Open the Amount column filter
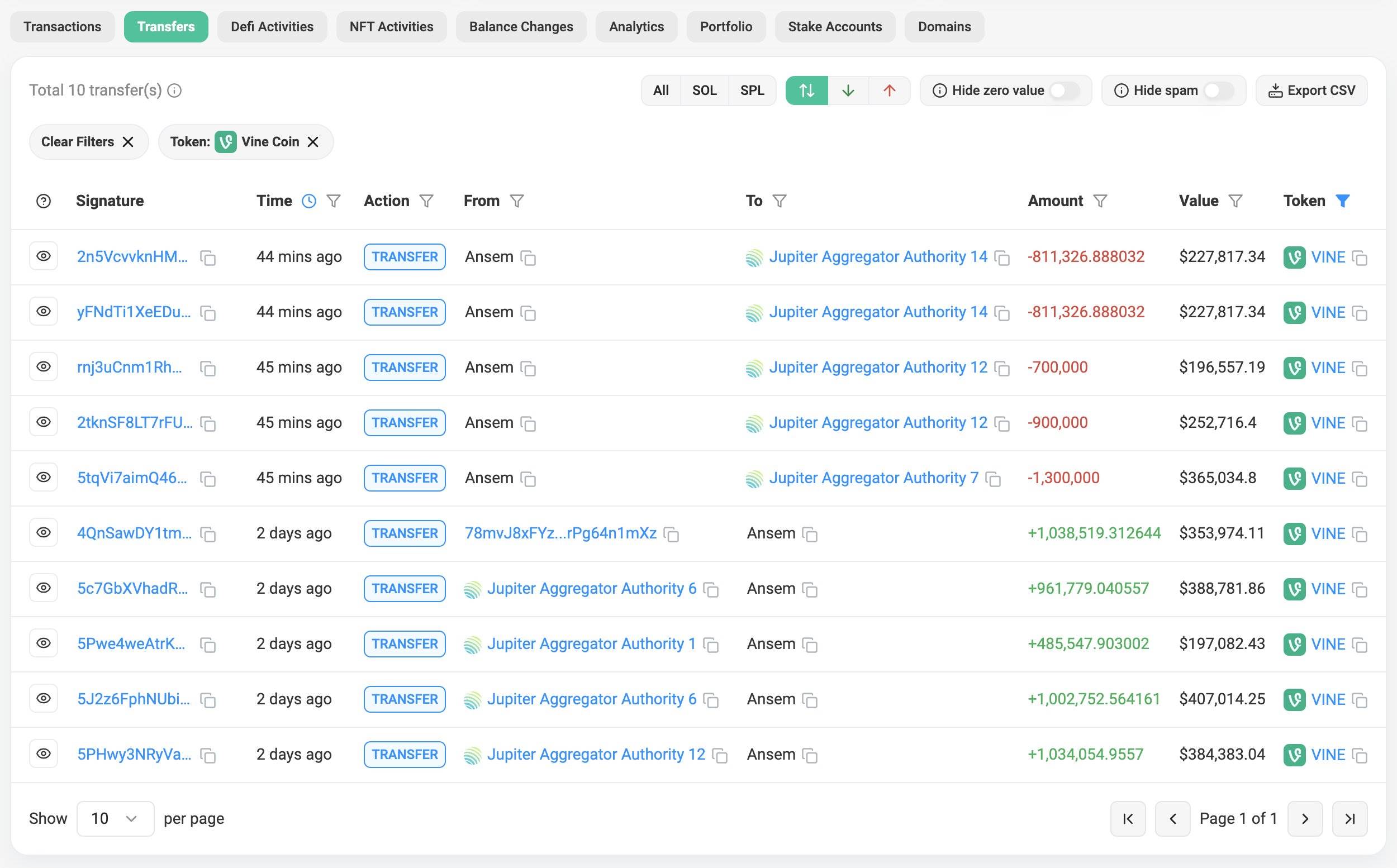This screenshot has width=1397, height=868. coord(1100,201)
